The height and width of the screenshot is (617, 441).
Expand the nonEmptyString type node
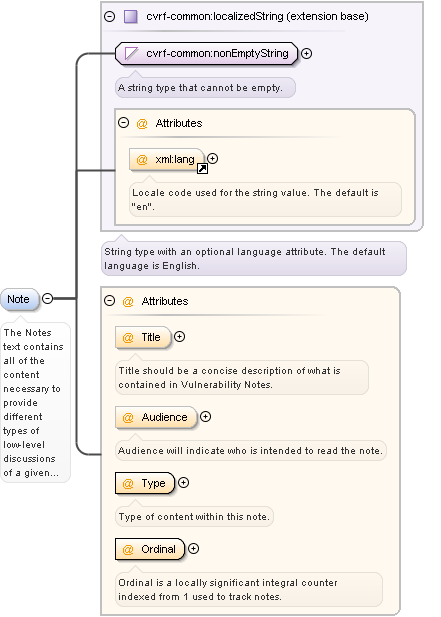(306, 54)
